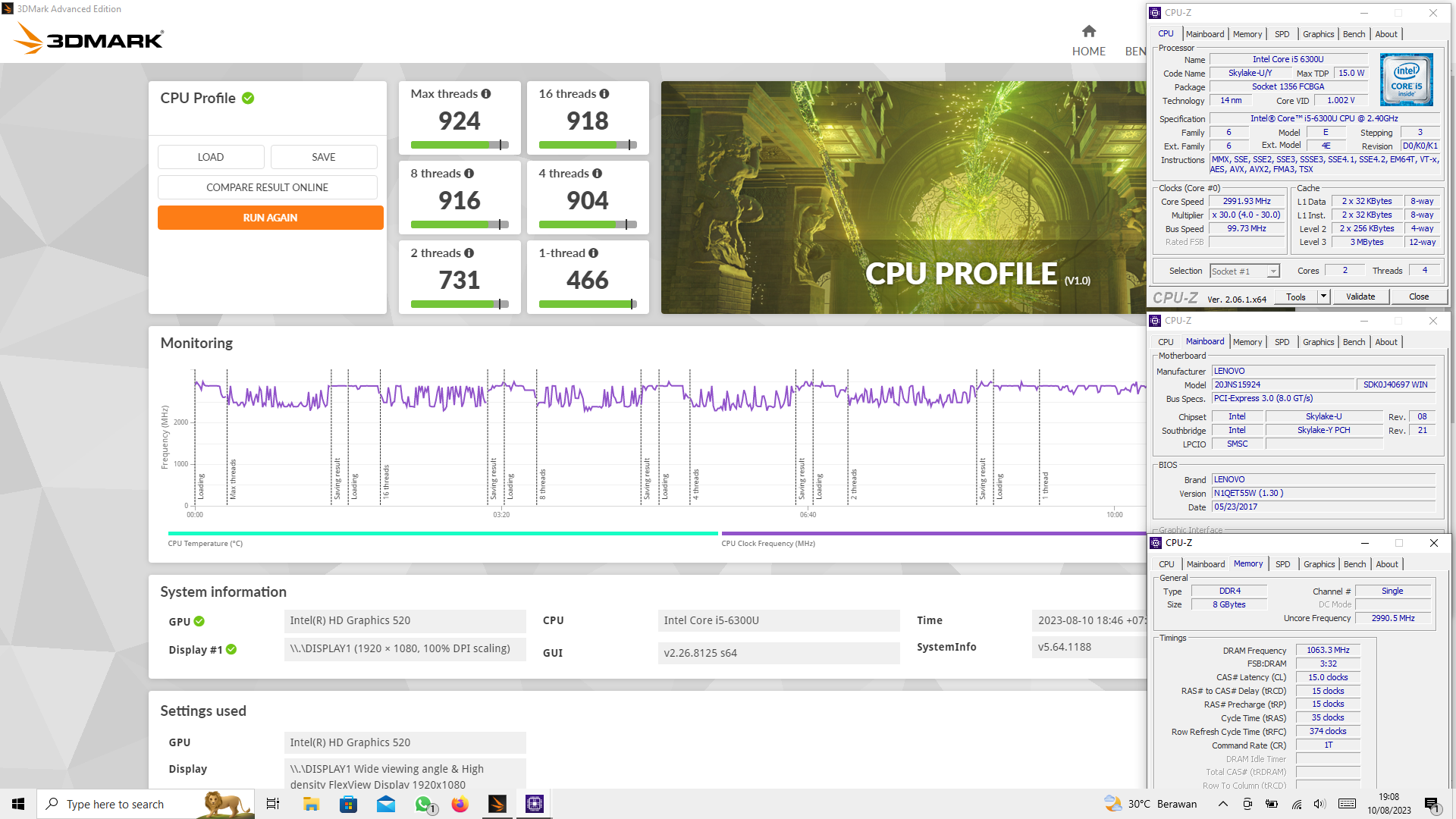
Task: Show hidden tray icons chevron
Action: click(1222, 804)
